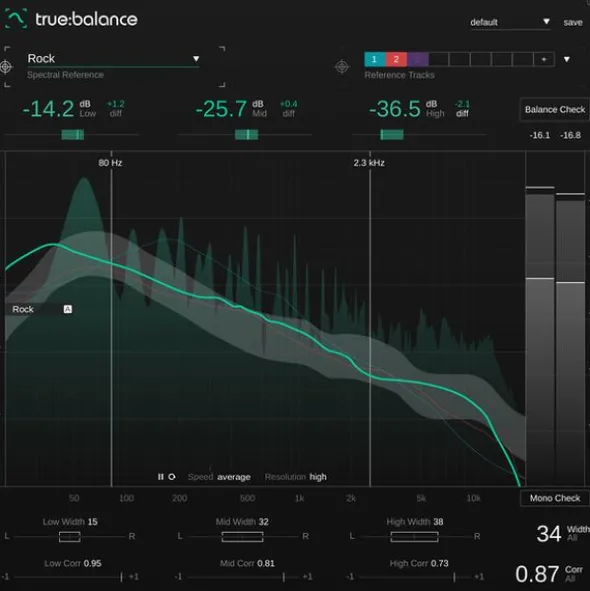The height and width of the screenshot is (591, 590).
Task: Click the Spectral Reference target icon
Action: point(6,67)
